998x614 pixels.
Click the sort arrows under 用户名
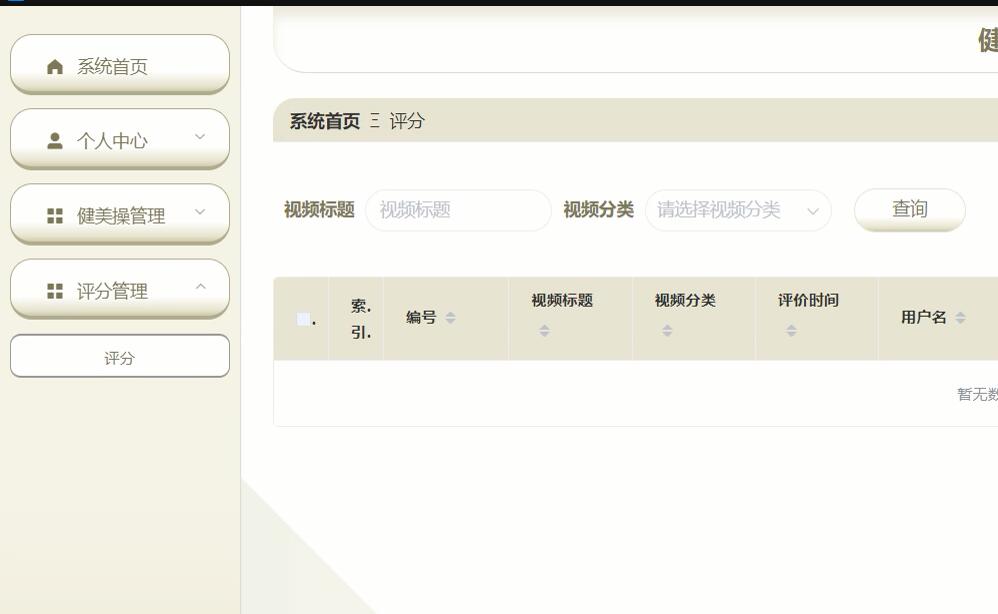click(x=963, y=318)
